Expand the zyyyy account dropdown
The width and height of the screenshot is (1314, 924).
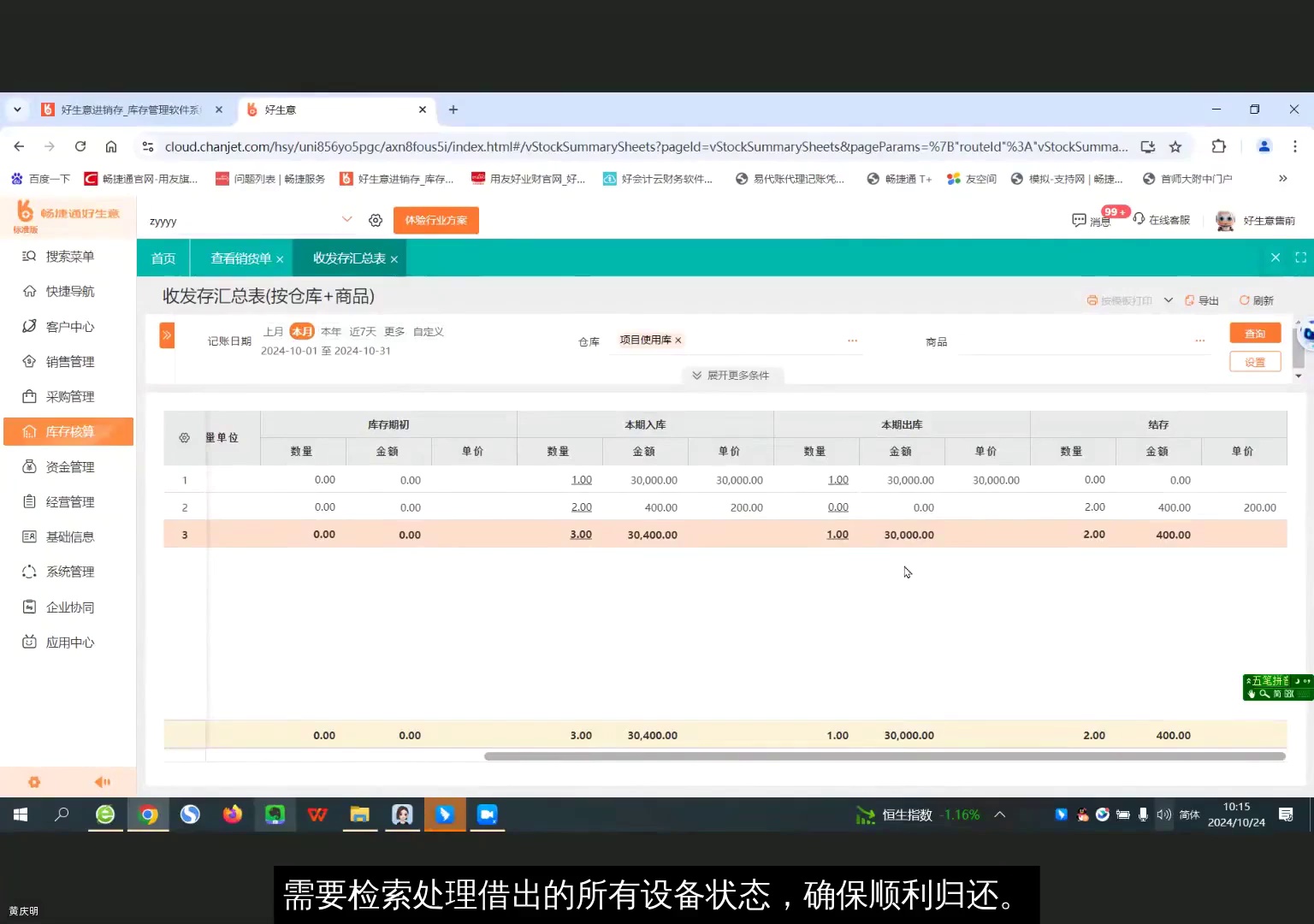click(347, 220)
